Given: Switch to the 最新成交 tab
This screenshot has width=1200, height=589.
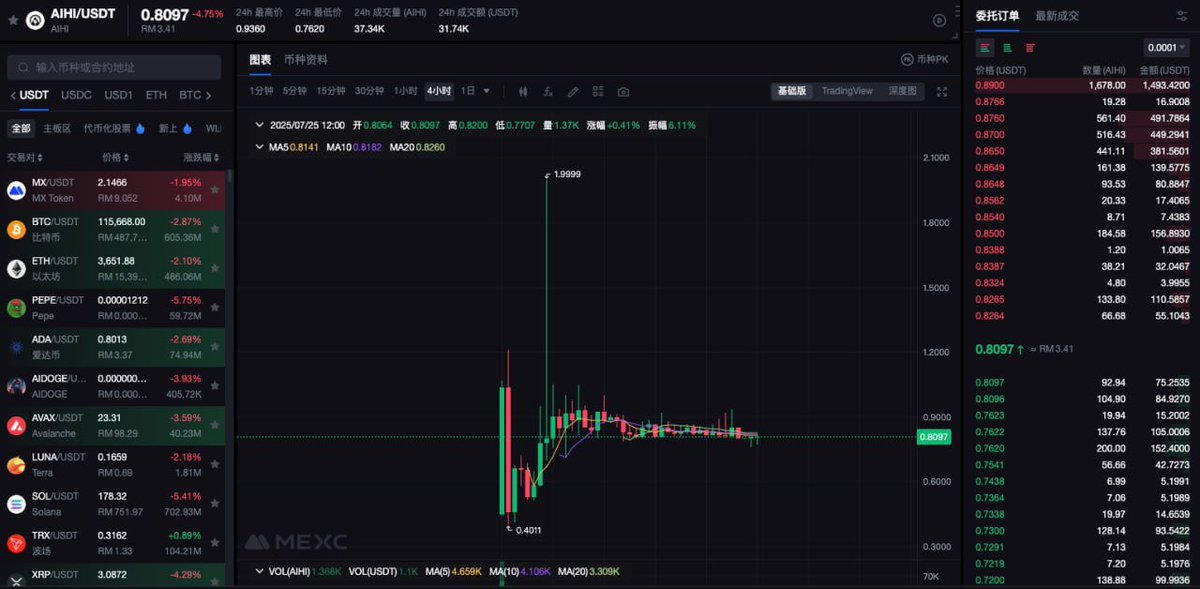Looking at the screenshot, I should click(1059, 16).
